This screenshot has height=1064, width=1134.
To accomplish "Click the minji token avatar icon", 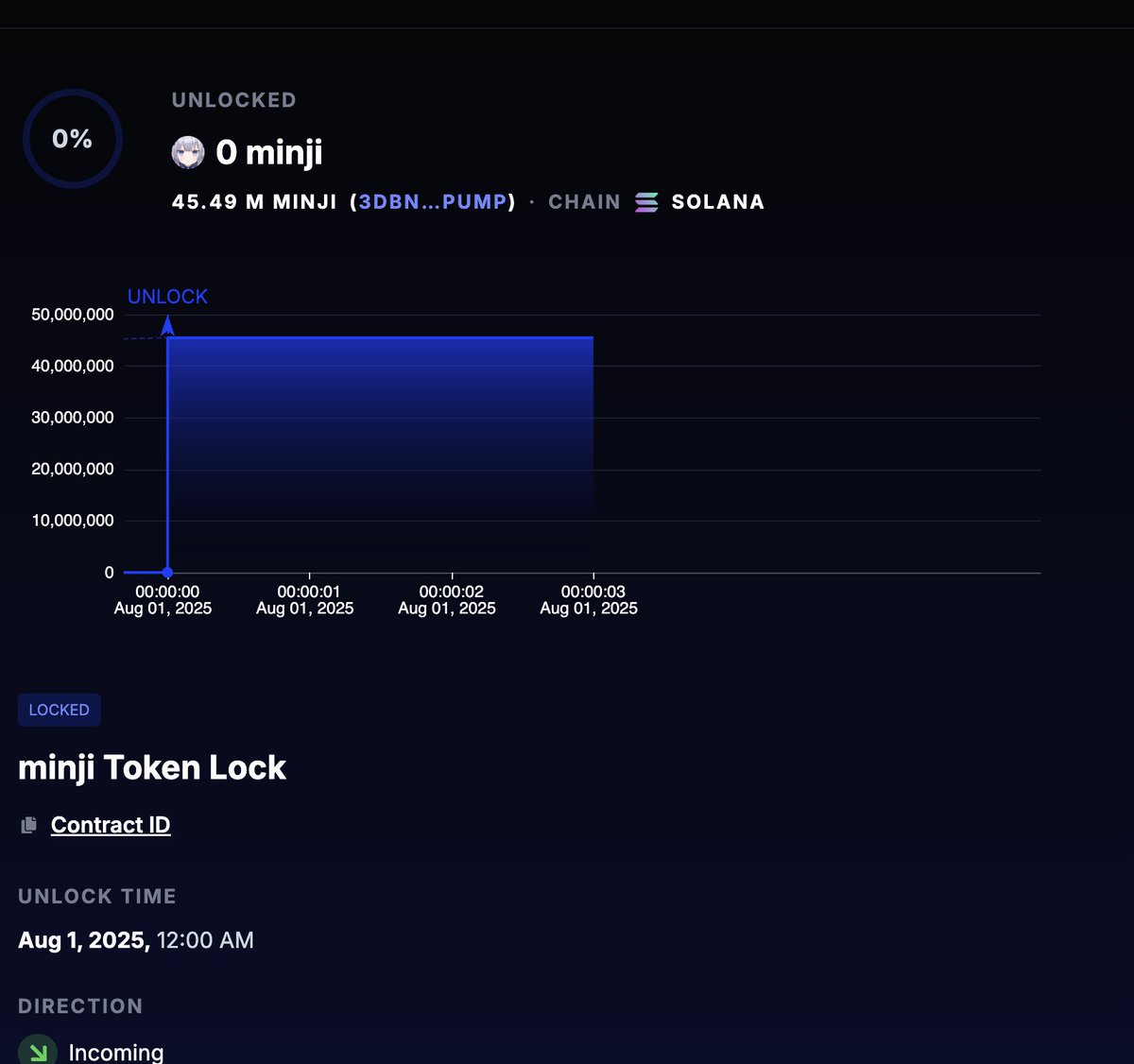I will (188, 152).
